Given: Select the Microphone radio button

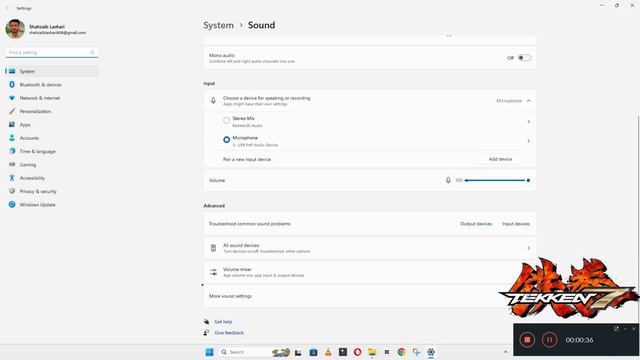Looking at the screenshot, I should click(x=227, y=140).
